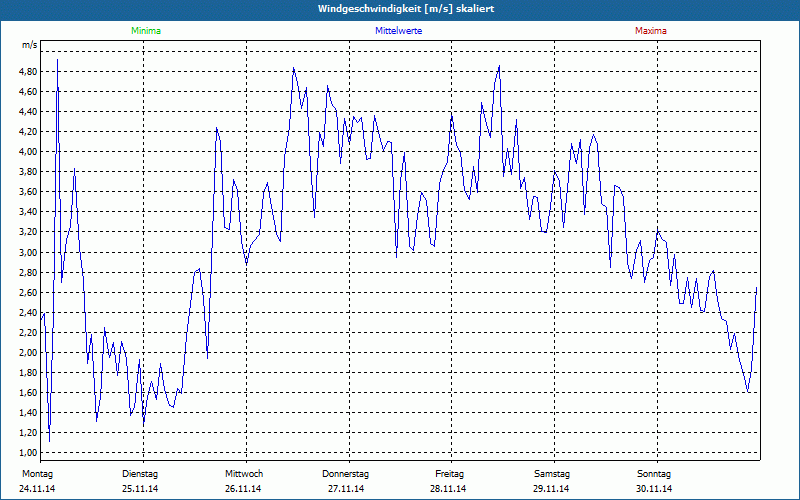The image size is (800, 500).
Task: Click the Dienstag day label
Action: click(140, 474)
